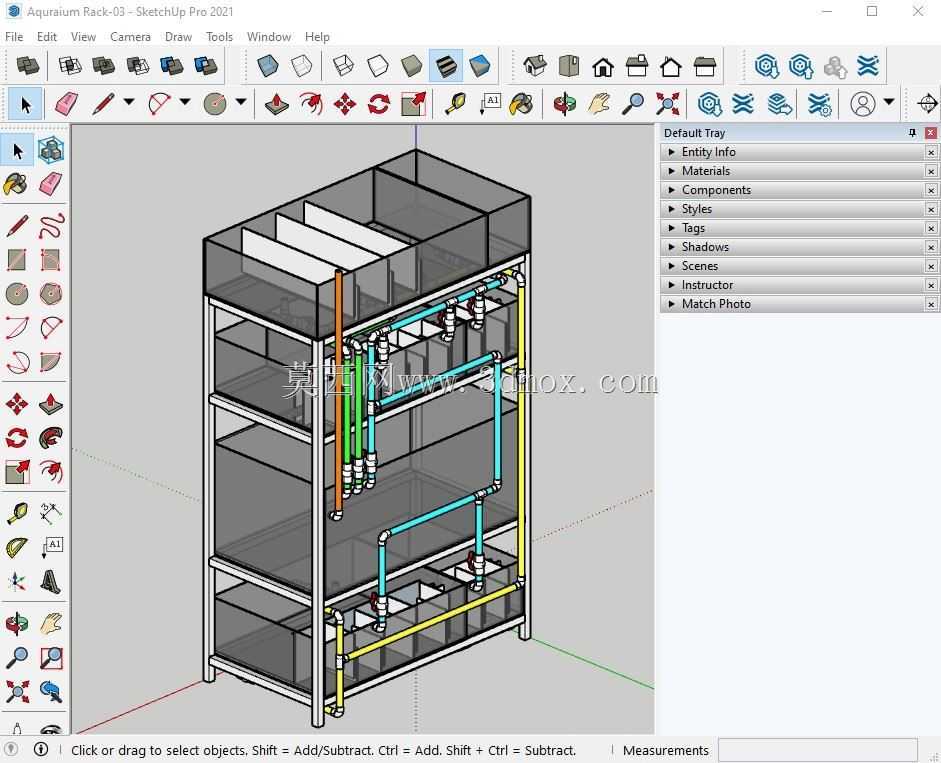The width and height of the screenshot is (941, 763).
Task: Enable X-Ray face style
Action: pyautogui.click(x=268, y=65)
